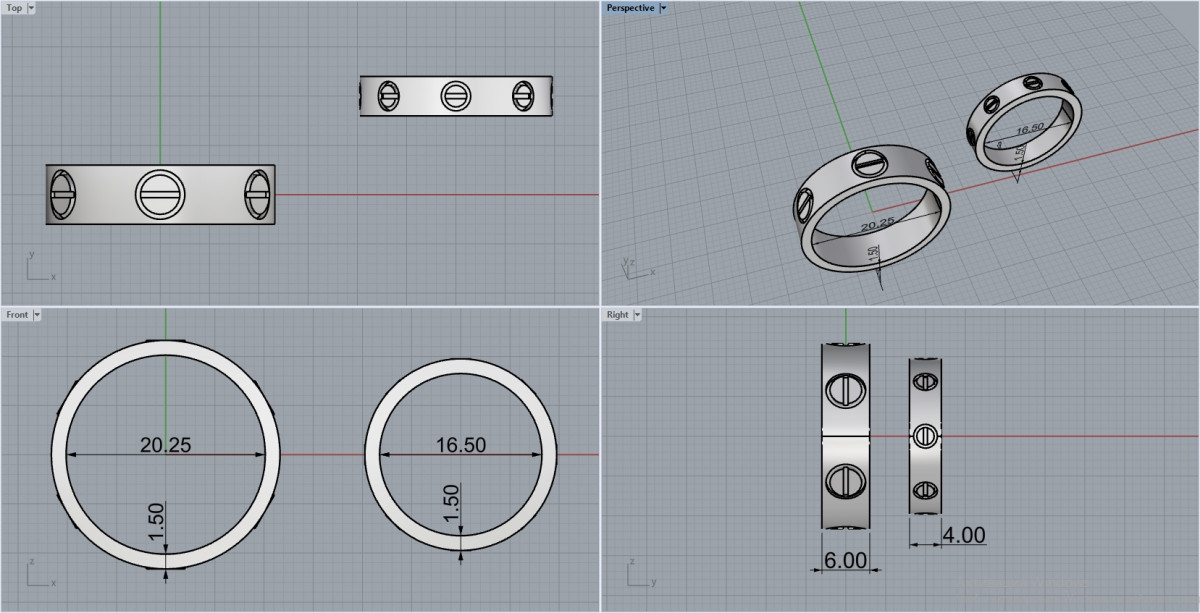Open the Top viewport dropdown arrow
The image size is (1200, 613).
click(x=31, y=8)
